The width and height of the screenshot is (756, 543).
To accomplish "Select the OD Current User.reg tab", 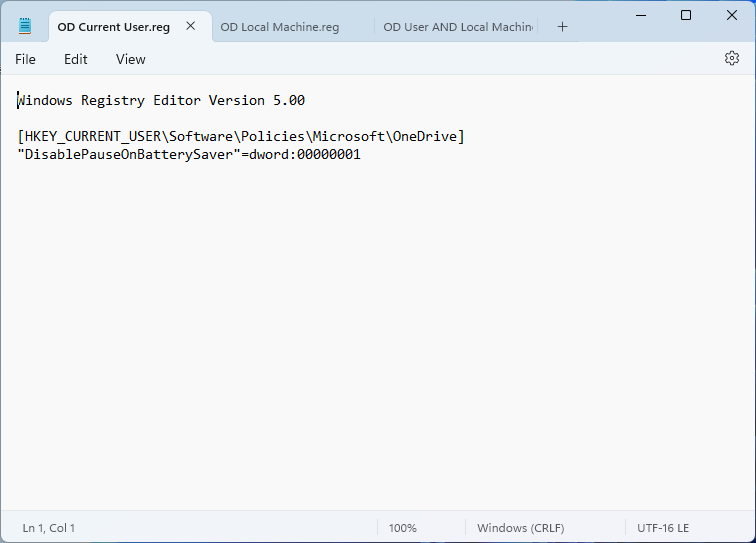I will click(x=113, y=27).
